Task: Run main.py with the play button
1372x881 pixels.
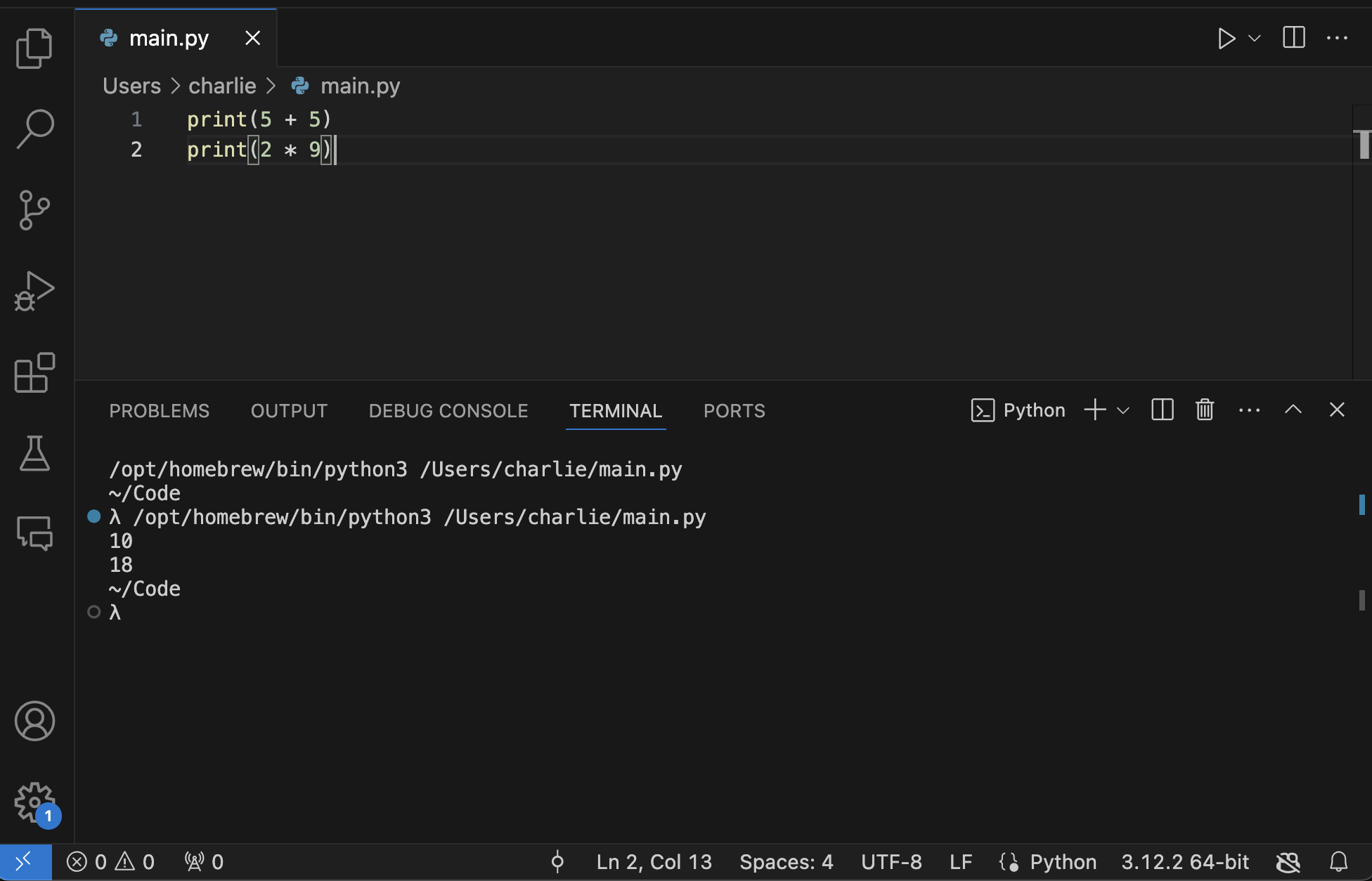Action: (x=1227, y=38)
